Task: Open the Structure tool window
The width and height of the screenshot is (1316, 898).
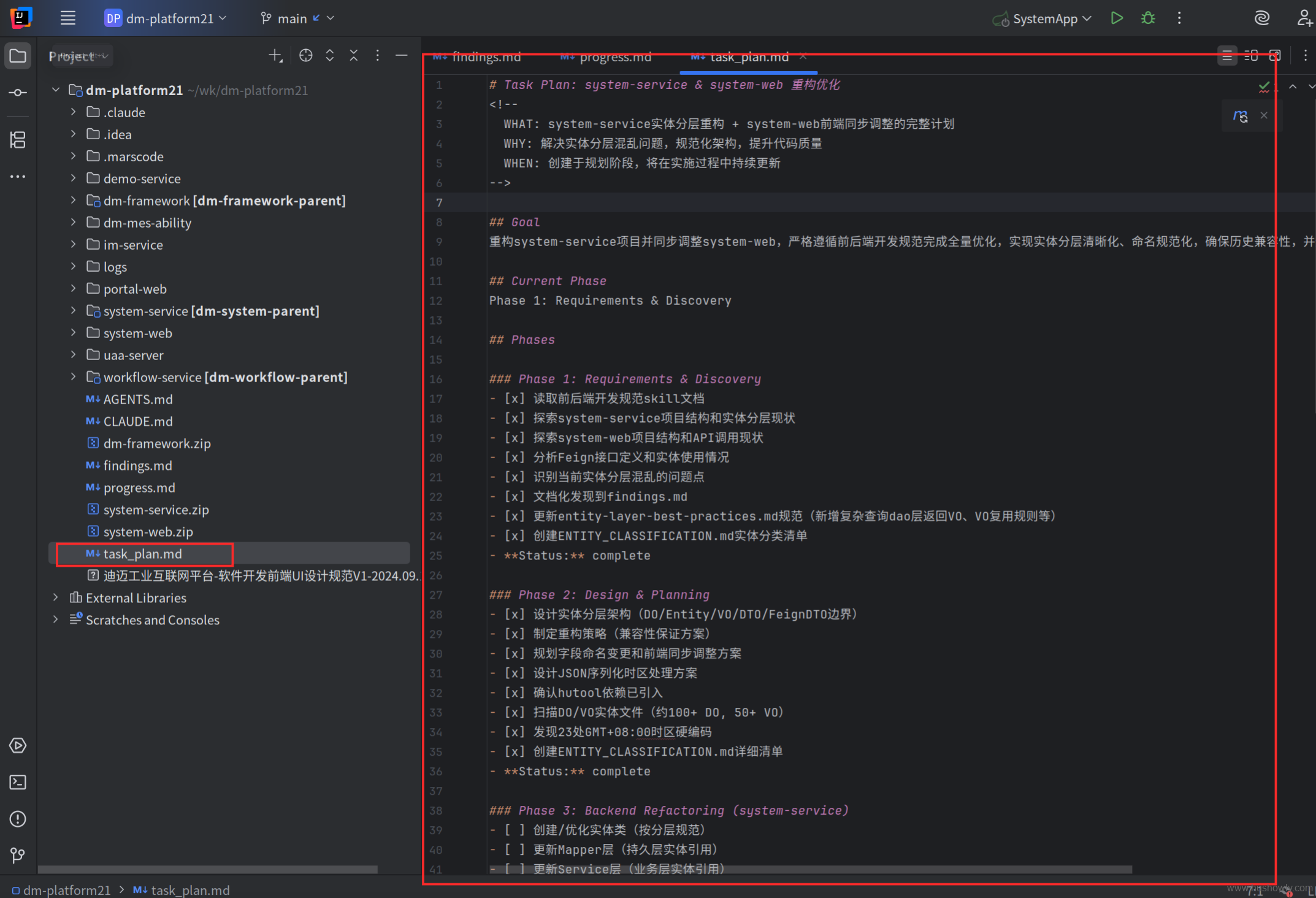Action: pyautogui.click(x=18, y=140)
